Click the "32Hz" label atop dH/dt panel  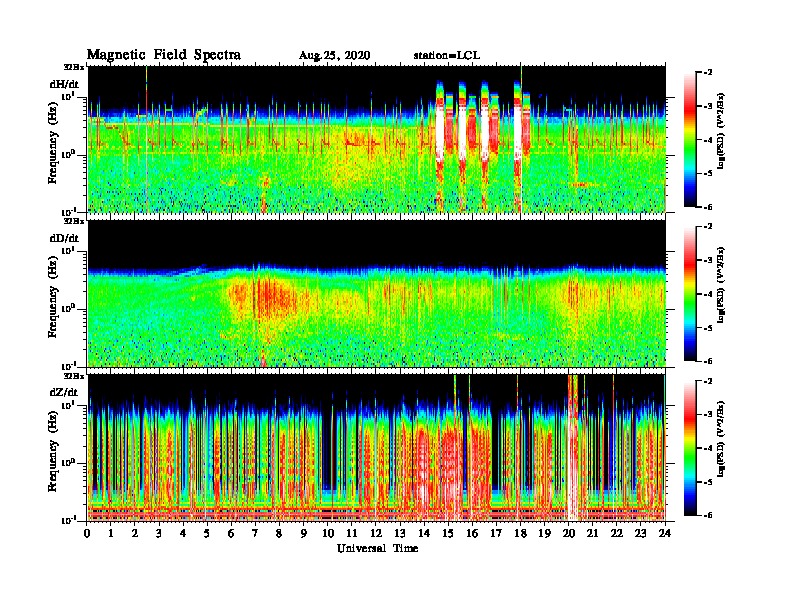coord(74,67)
